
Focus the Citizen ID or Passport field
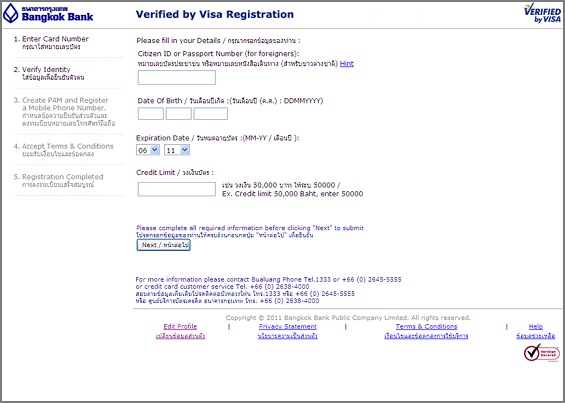coord(177,78)
